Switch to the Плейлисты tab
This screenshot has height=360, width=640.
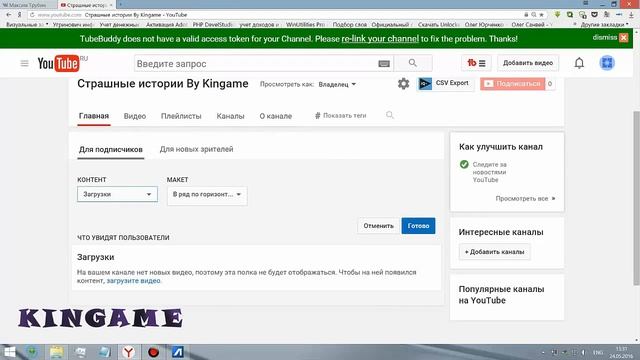pos(181,116)
